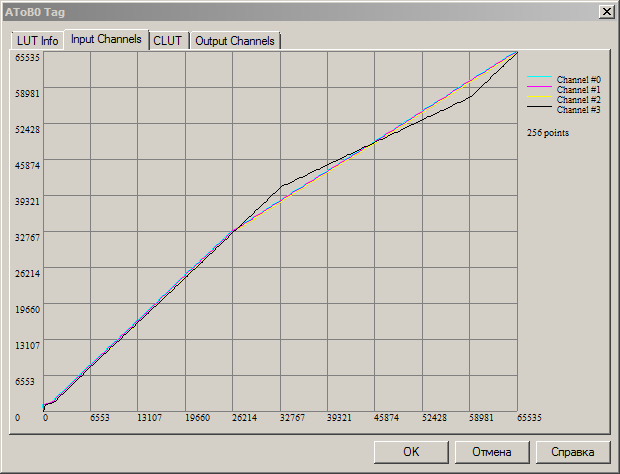Viewport: 620px width, 474px height.
Task: Click the Отмена cancel button
Action: [x=492, y=452]
